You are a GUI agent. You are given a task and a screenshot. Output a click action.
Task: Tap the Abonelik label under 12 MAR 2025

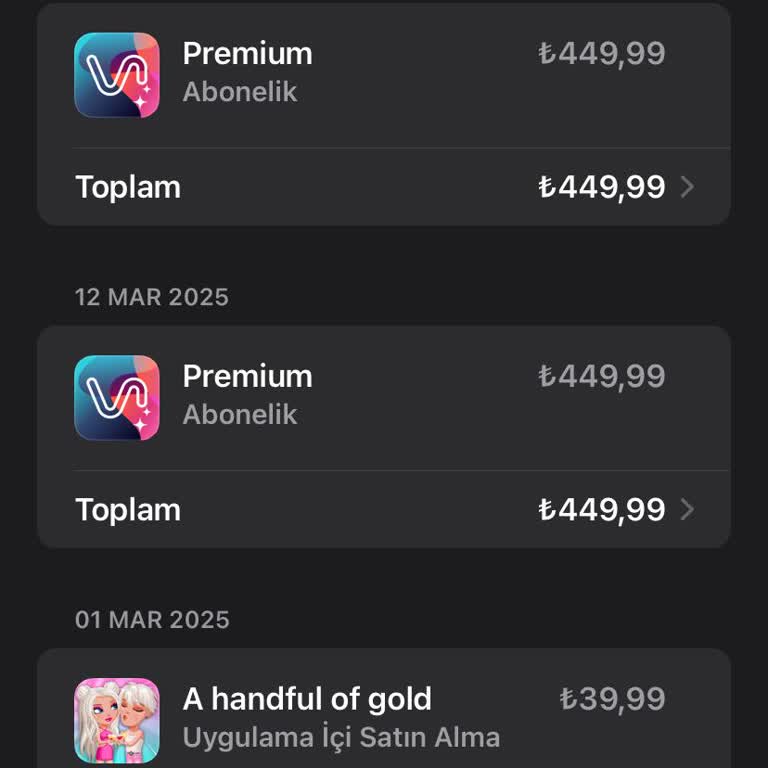240,415
